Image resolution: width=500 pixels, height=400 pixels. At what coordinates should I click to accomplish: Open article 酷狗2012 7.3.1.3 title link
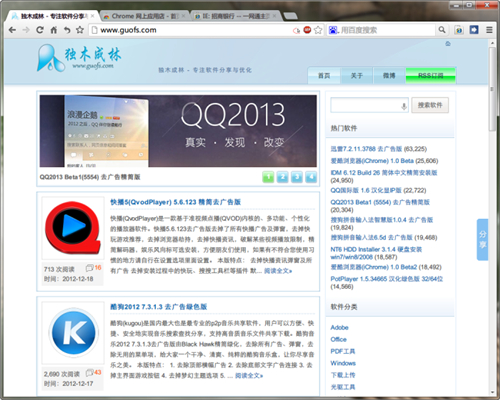tap(159, 307)
